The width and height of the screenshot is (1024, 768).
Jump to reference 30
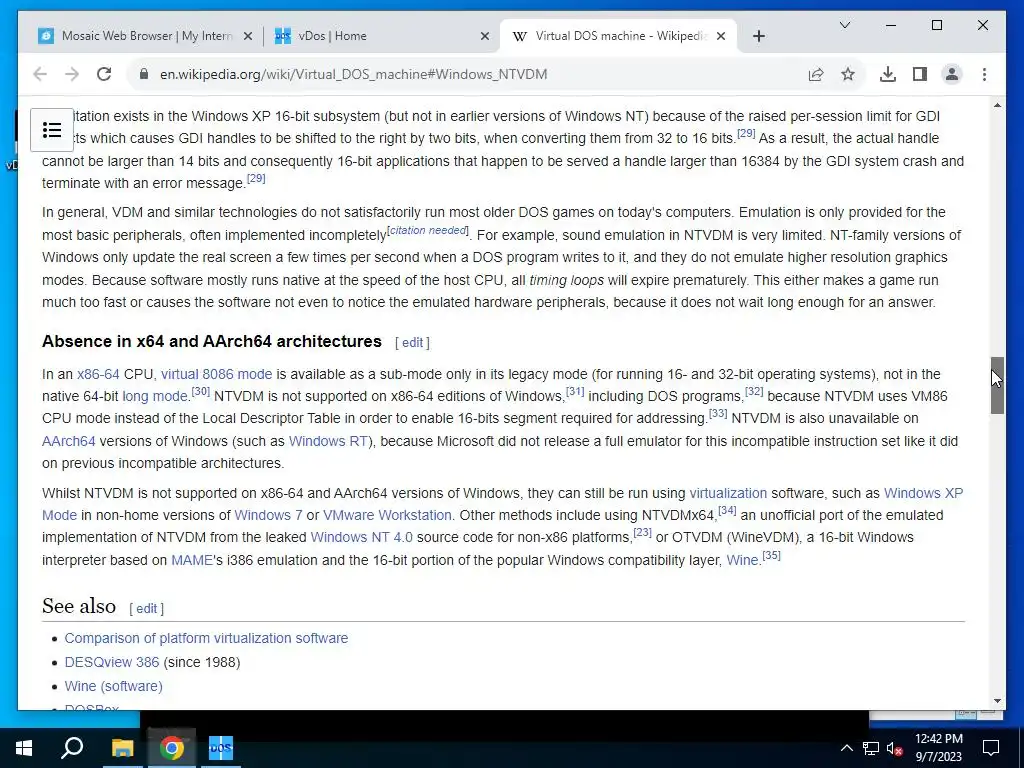click(200, 391)
